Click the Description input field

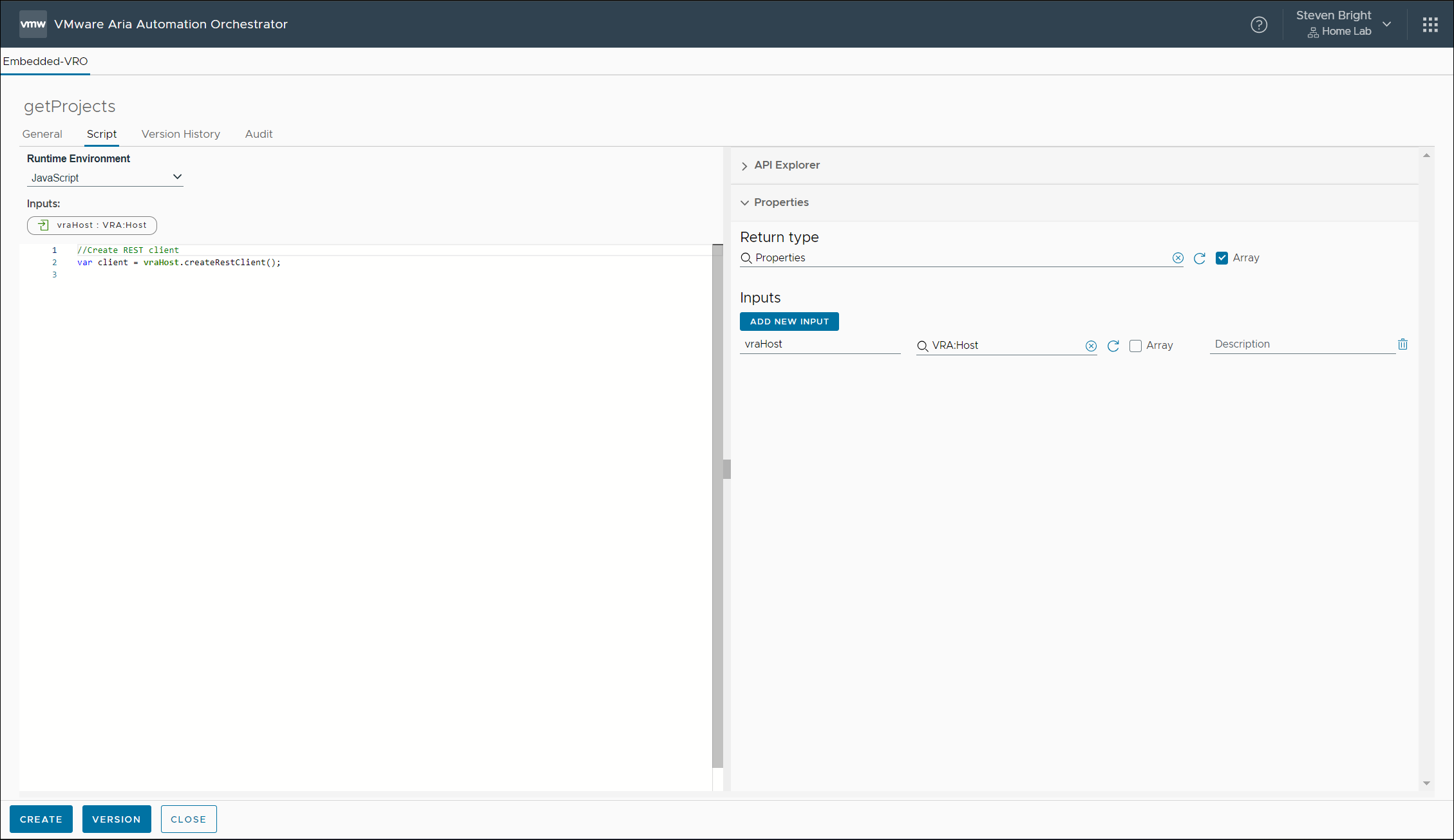(1301, 344)
